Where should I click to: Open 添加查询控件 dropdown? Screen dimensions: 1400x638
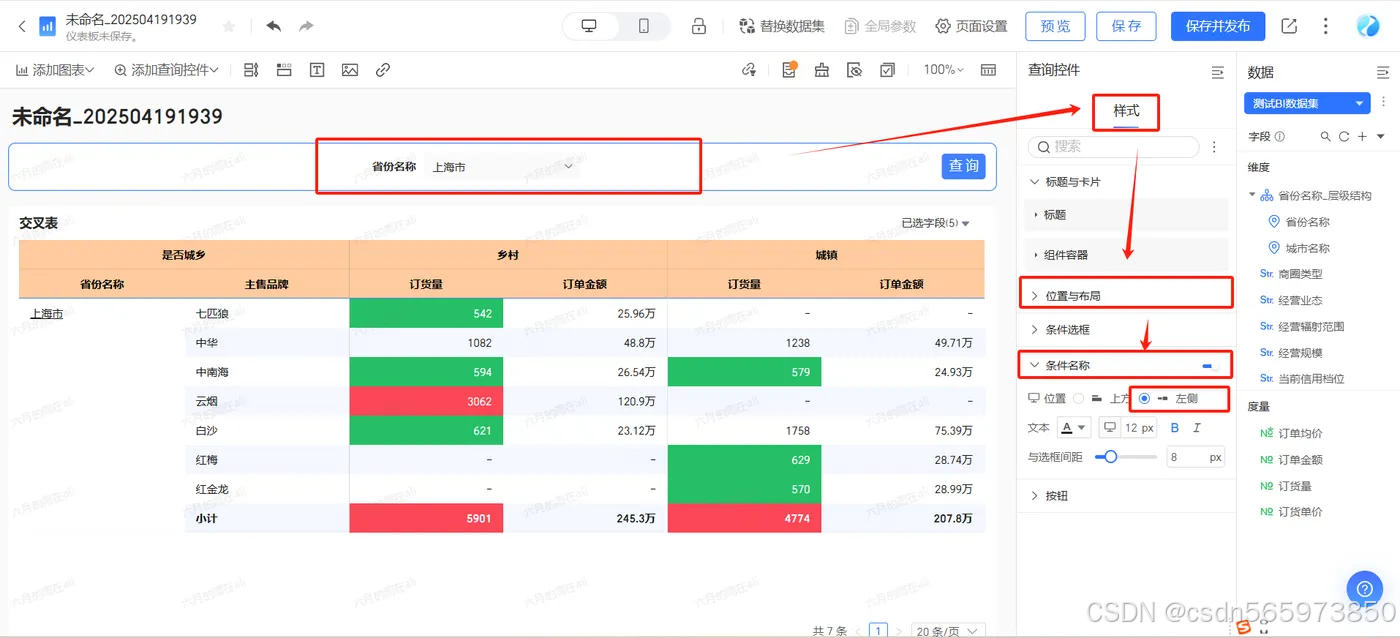coord(167,70)
